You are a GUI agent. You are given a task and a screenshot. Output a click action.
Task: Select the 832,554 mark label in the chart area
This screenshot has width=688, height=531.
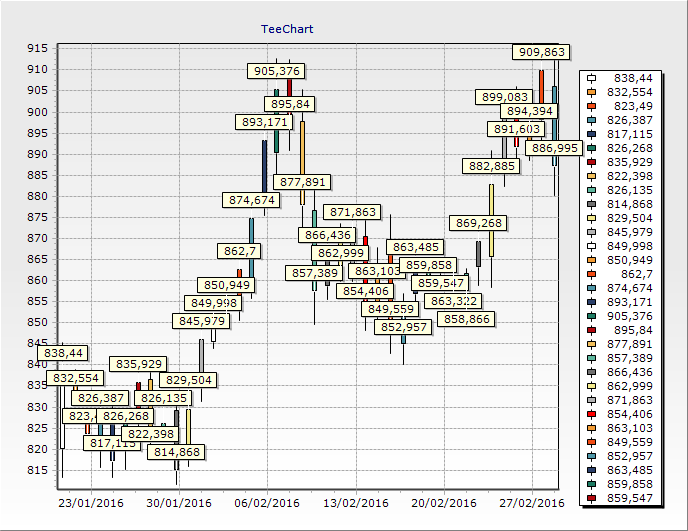click(75, 378)
